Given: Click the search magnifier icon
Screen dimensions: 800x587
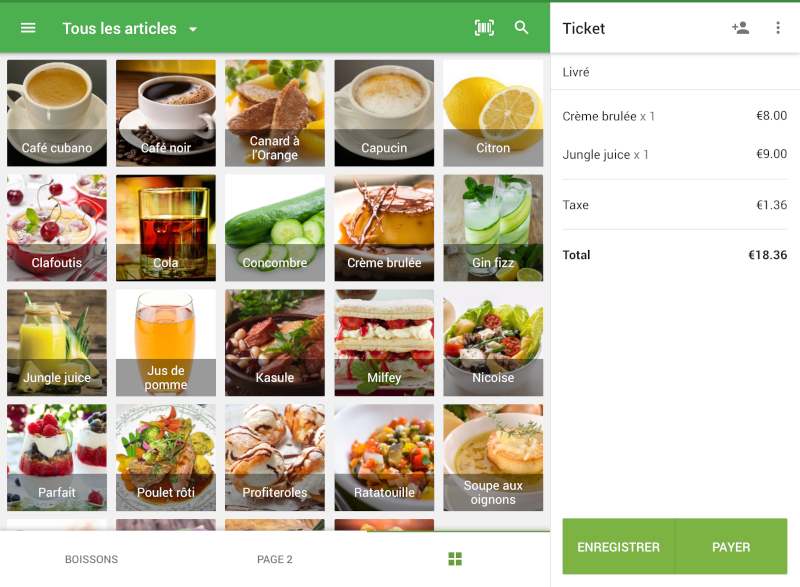Looking at the screenshot, I should tap(521, 28).
